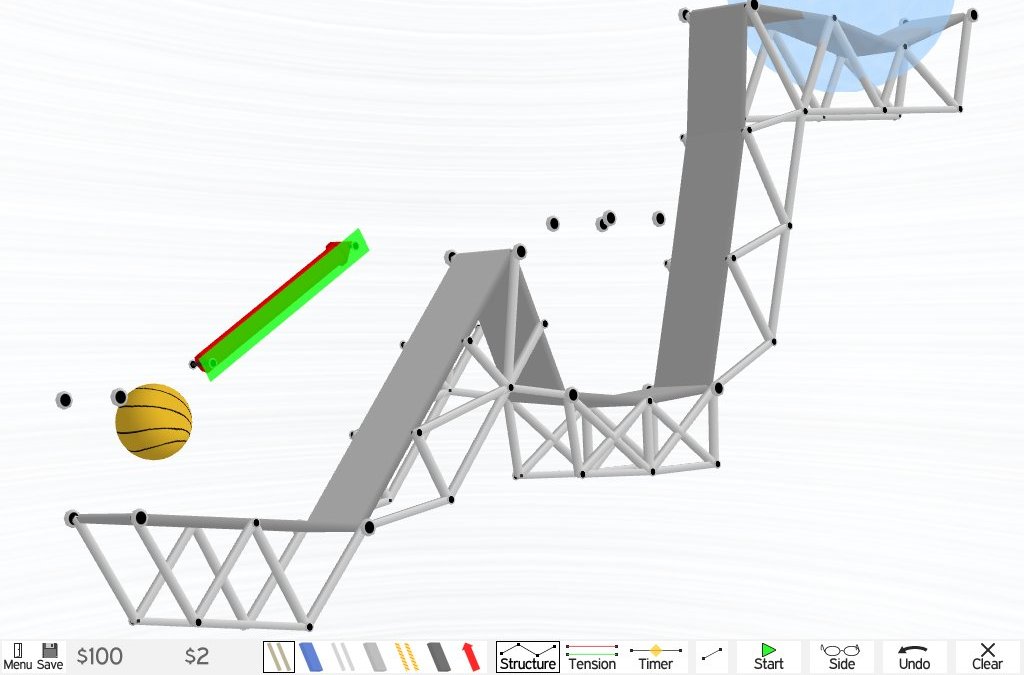Toggle the Side camera view
The height and width of the screenshot is (675, 1024).
click(x=842, y=657)
